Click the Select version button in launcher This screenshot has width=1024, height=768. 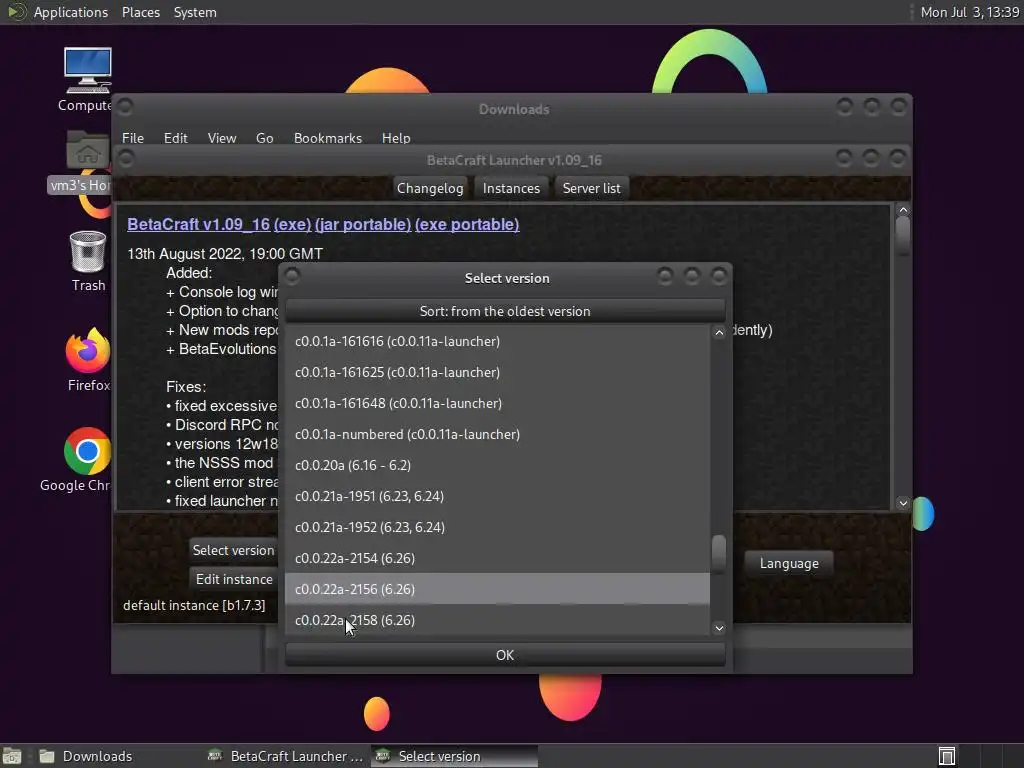click(x=233, y=550)
